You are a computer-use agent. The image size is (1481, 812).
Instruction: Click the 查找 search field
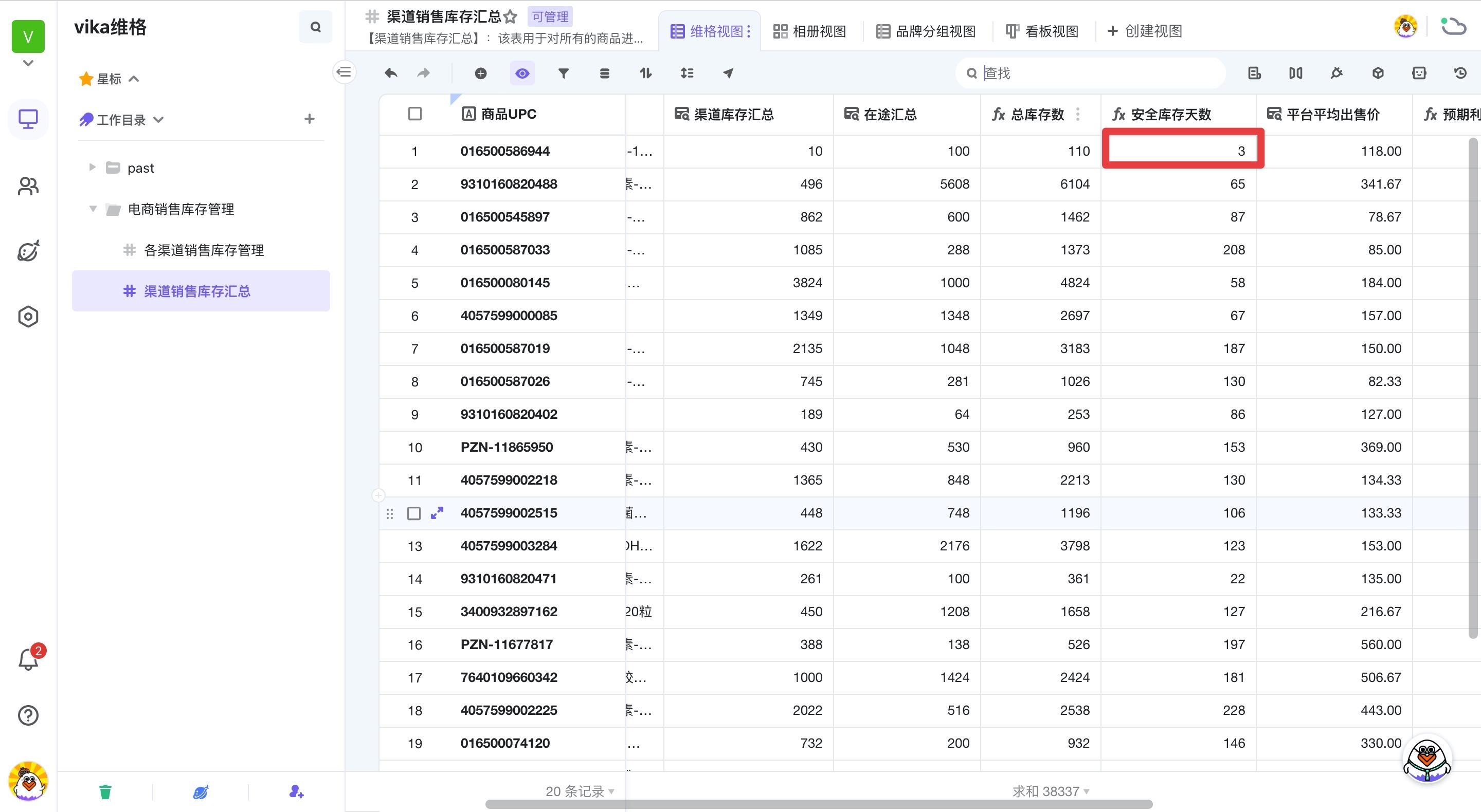click(x=1090, y=73)
